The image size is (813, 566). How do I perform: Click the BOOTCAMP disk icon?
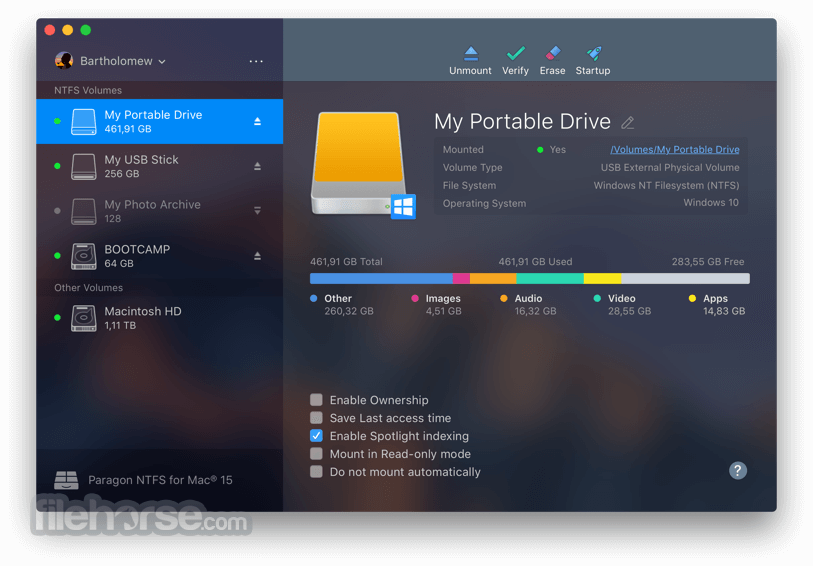point(83,256)
